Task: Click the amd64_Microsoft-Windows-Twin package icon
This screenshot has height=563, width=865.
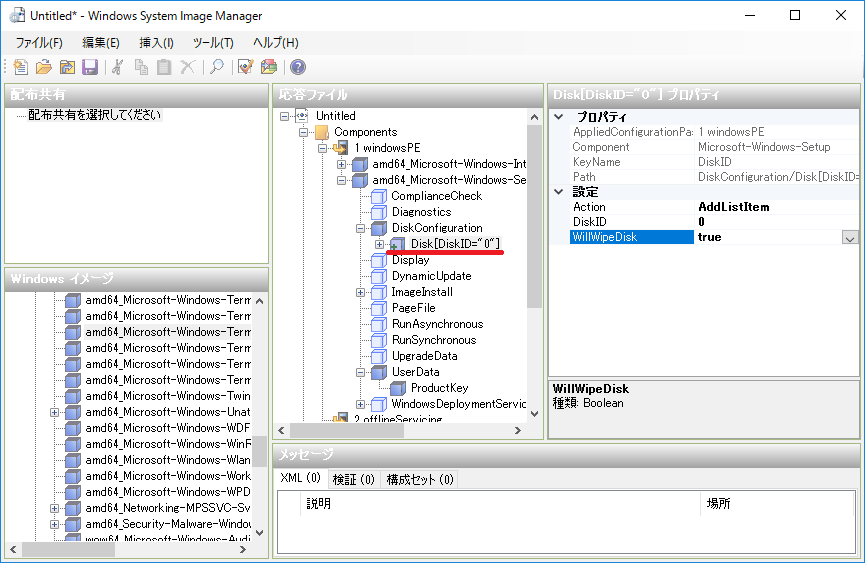Action: [73, 396]
